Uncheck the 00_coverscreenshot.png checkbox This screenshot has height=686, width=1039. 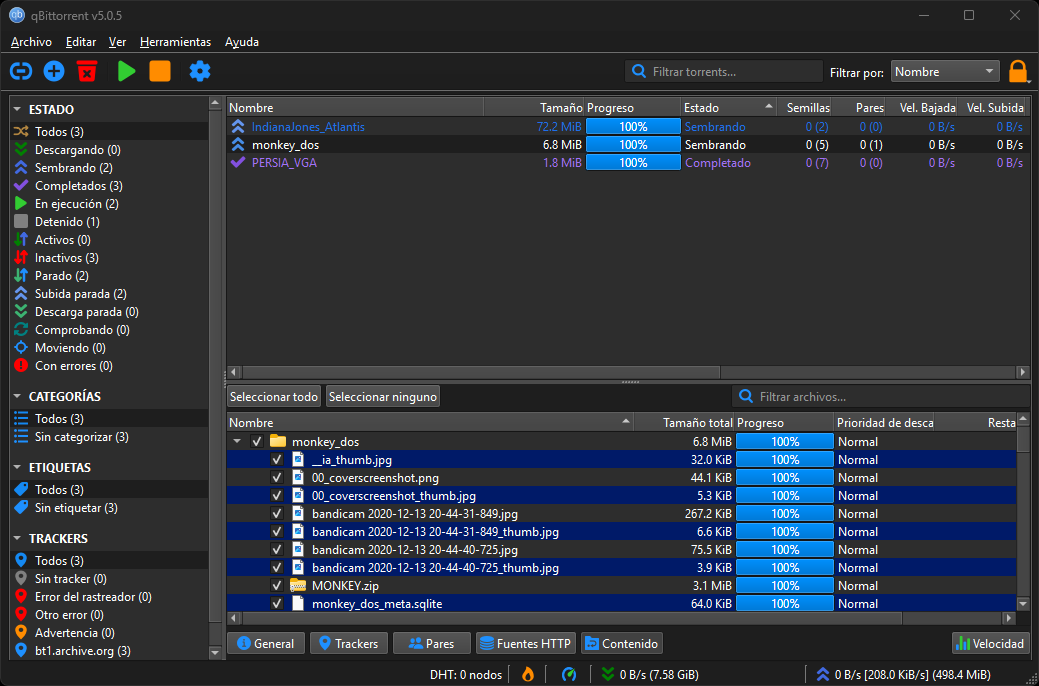pos(277,478)
